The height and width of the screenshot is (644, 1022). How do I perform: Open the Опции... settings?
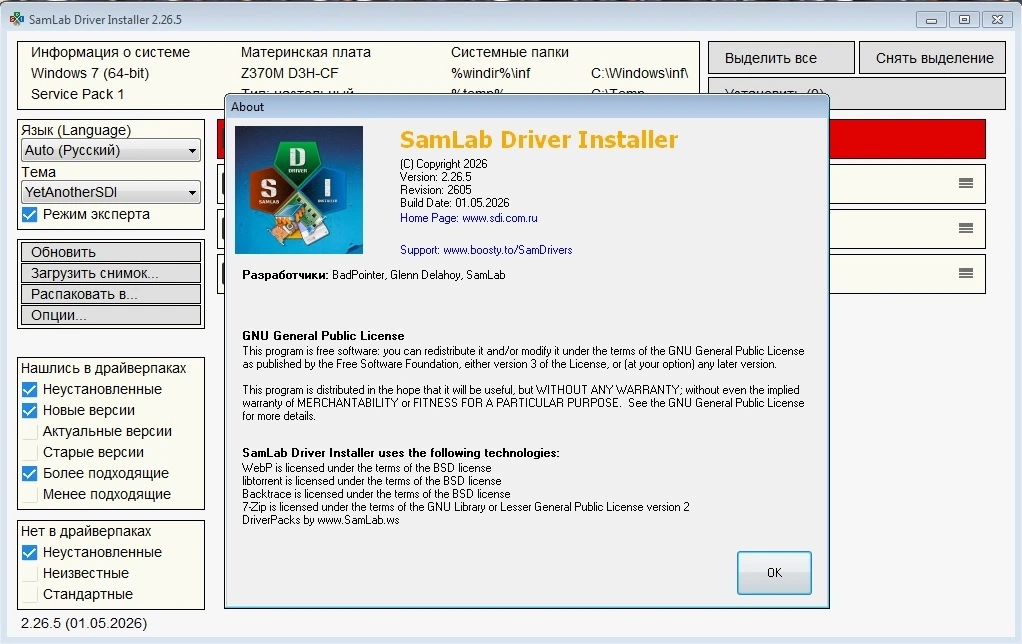pos(111,315)
